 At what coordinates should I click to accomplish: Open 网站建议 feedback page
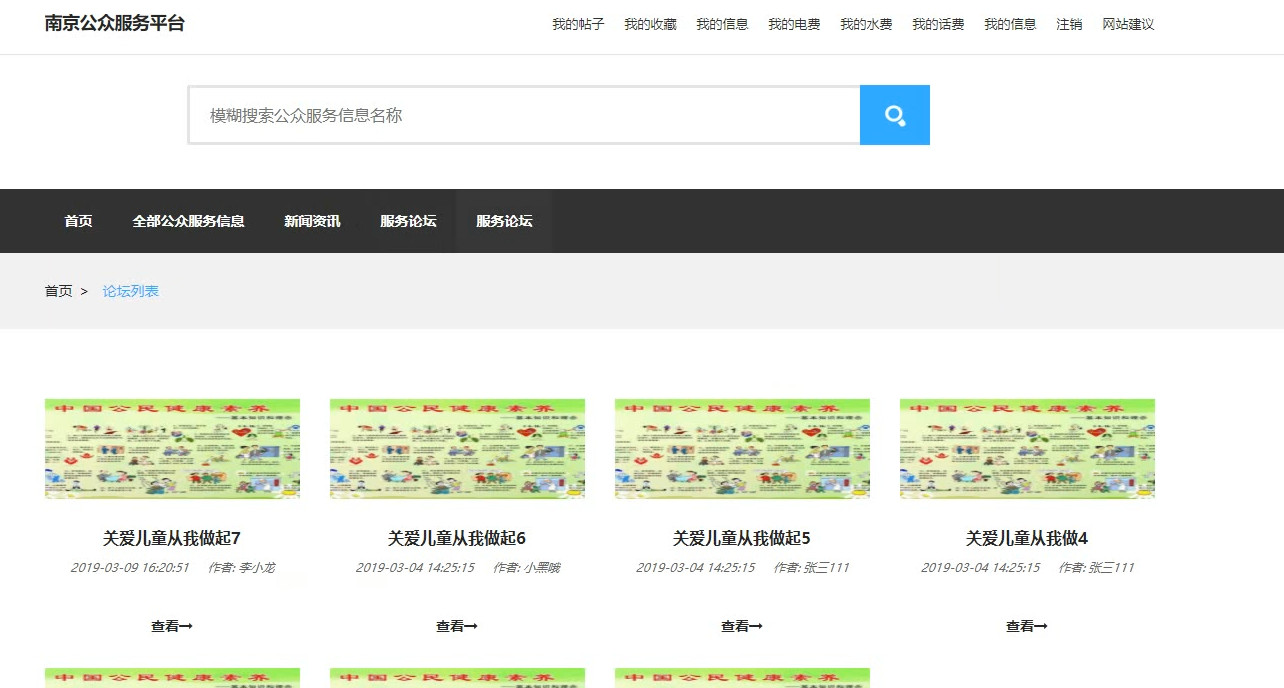1128,24
